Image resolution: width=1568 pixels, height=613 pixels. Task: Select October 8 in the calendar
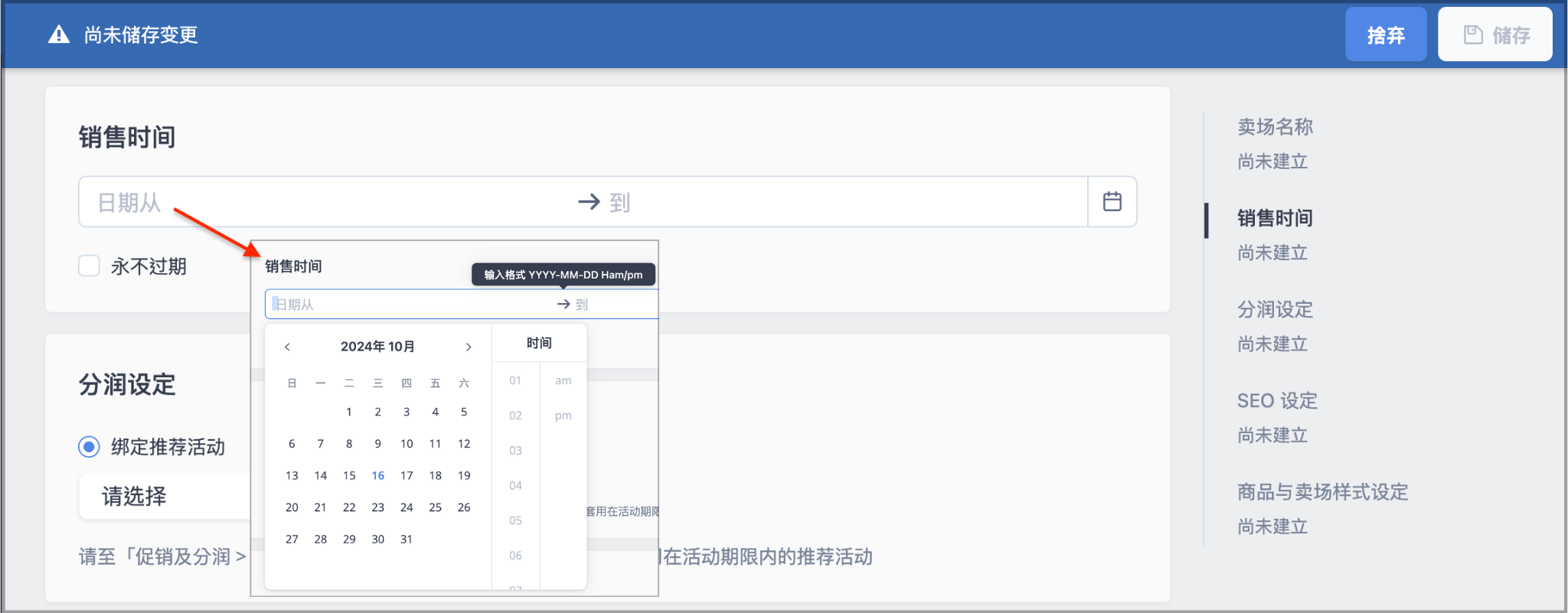pyautogui.click(x=349, y=444)
